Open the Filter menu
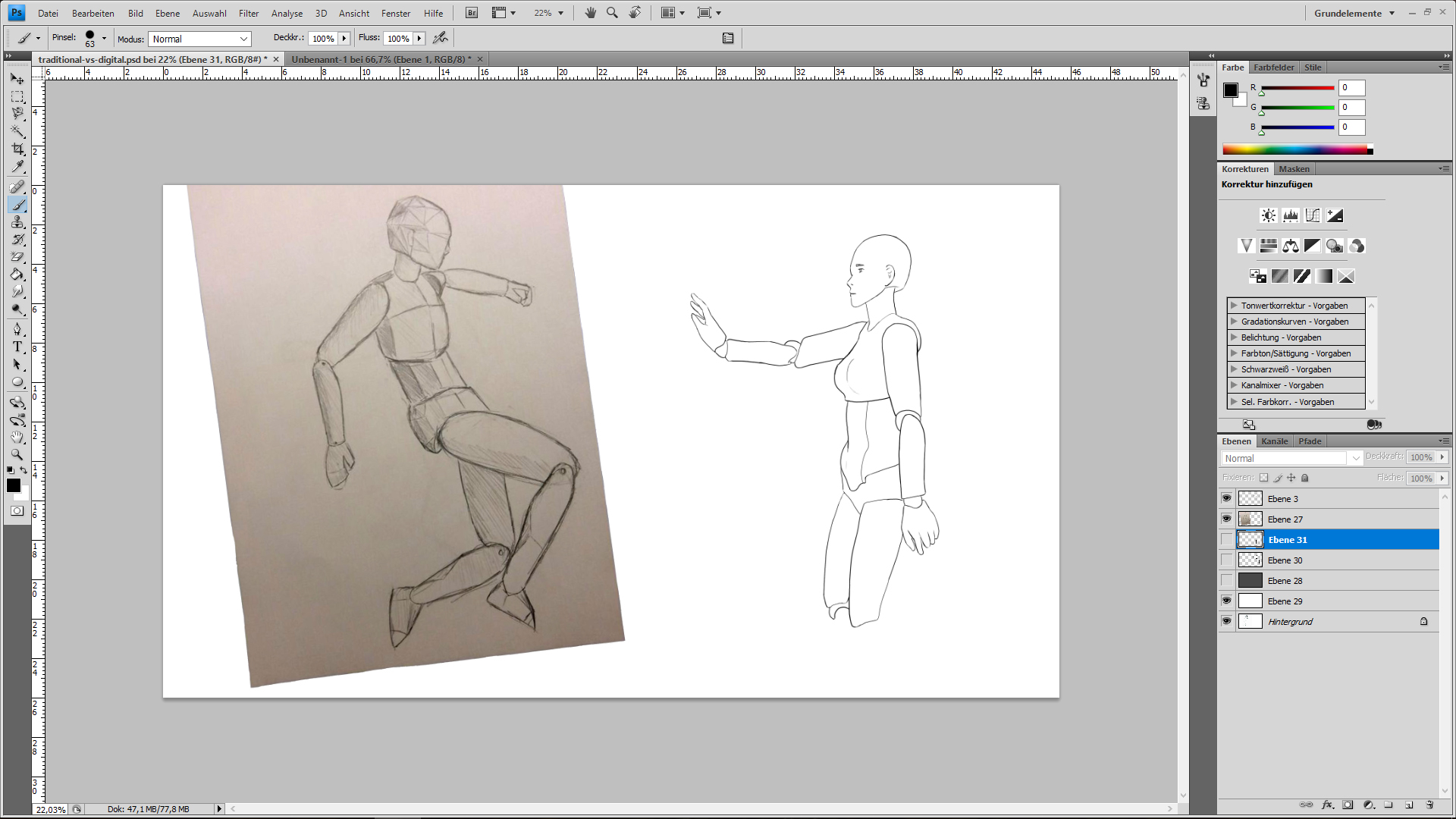Image resolution: width=1456 pixels, height=819 pixels. [249, 13]
